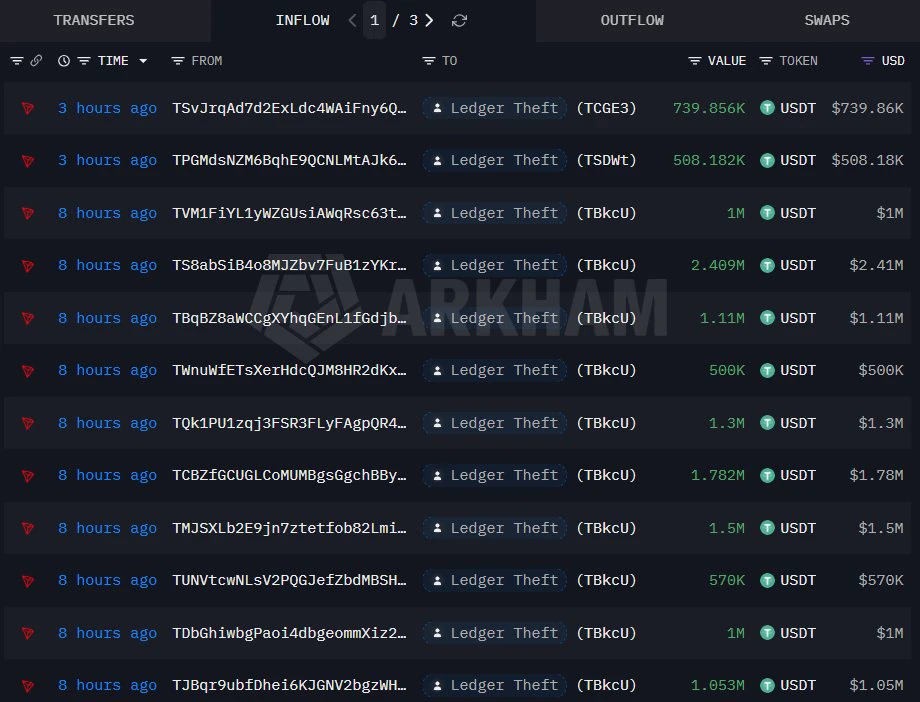
Task: Open the TO column filter
Action: point(429,60)
